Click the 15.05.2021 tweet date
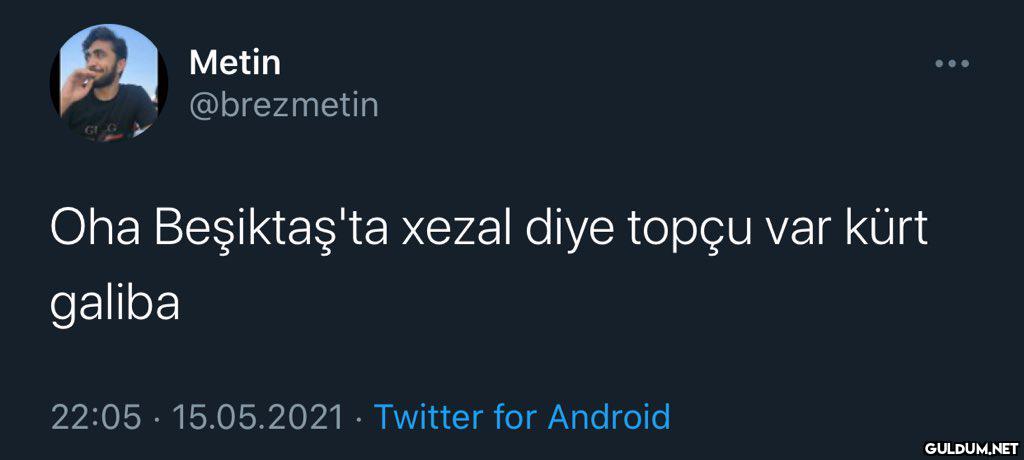The image size is (1024, 460). (258, 416)
